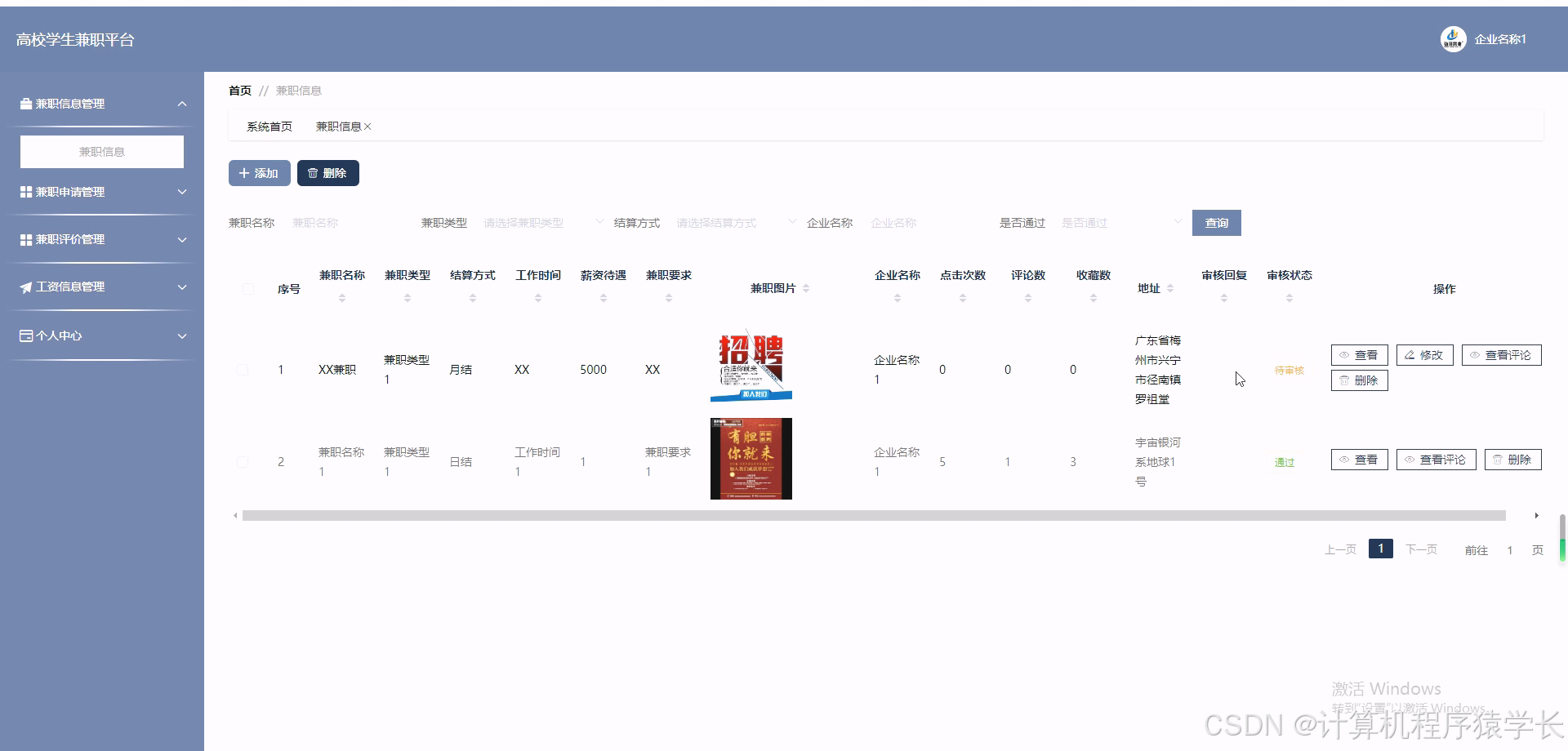Sort by 地址 using its sort arrows
The image size is (1568, 751).
[1170, 288]
